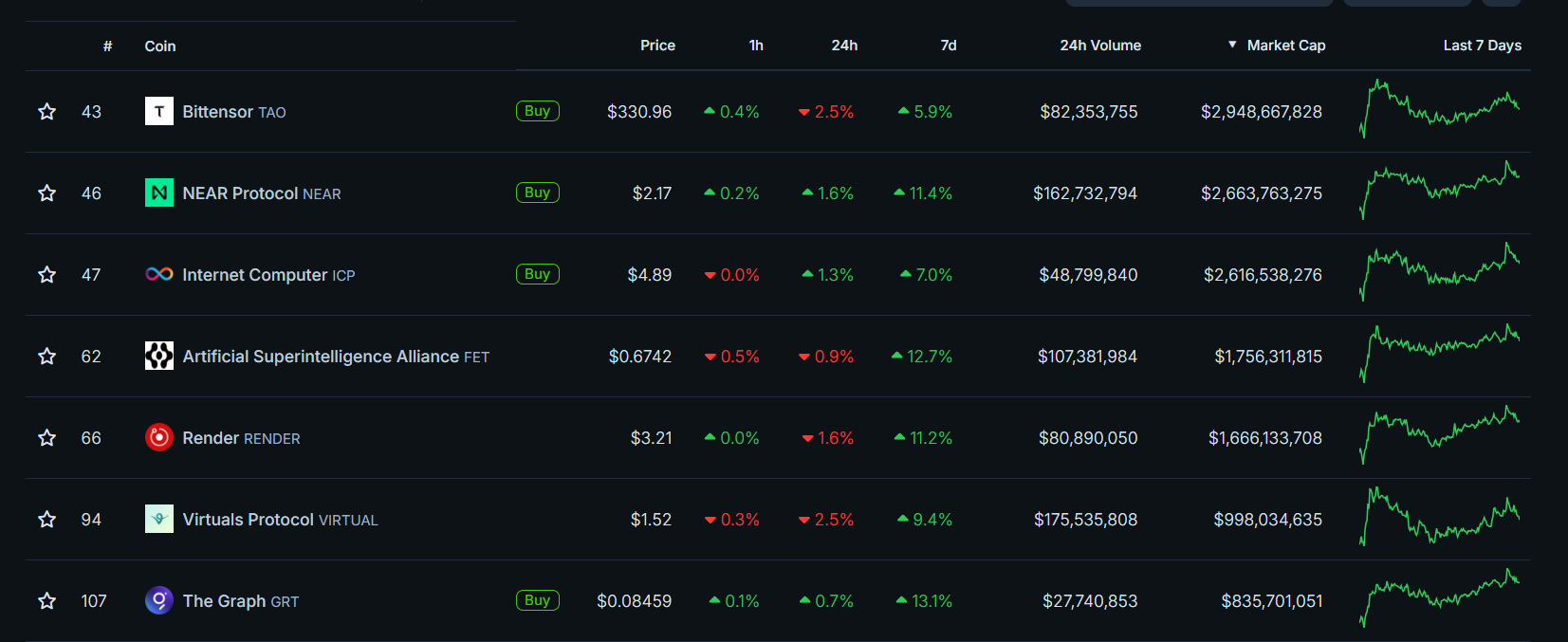The height and width of the screenshot is (642, 1568).
Task: Open the Internet Computer ICP link
Action: click(268, 275)
